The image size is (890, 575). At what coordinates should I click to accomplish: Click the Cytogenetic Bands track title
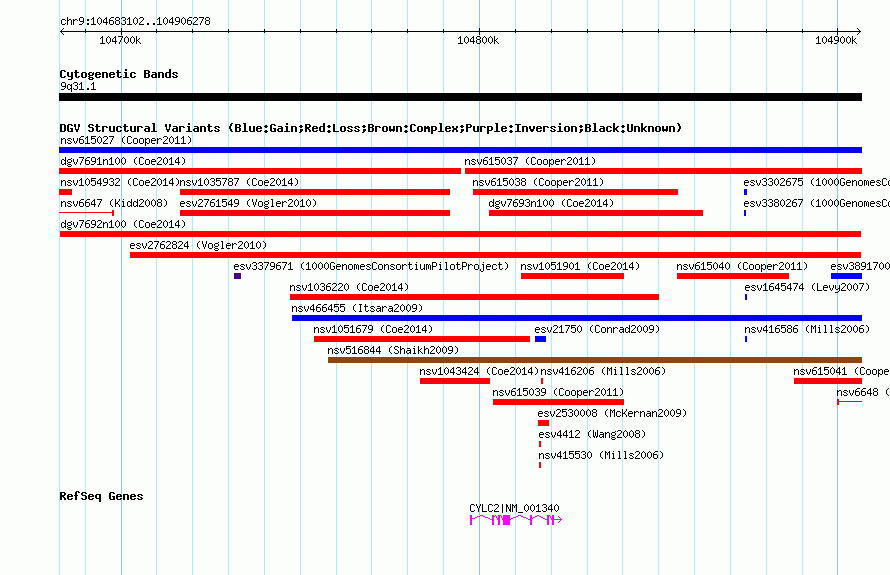click(x=119, y=74)
